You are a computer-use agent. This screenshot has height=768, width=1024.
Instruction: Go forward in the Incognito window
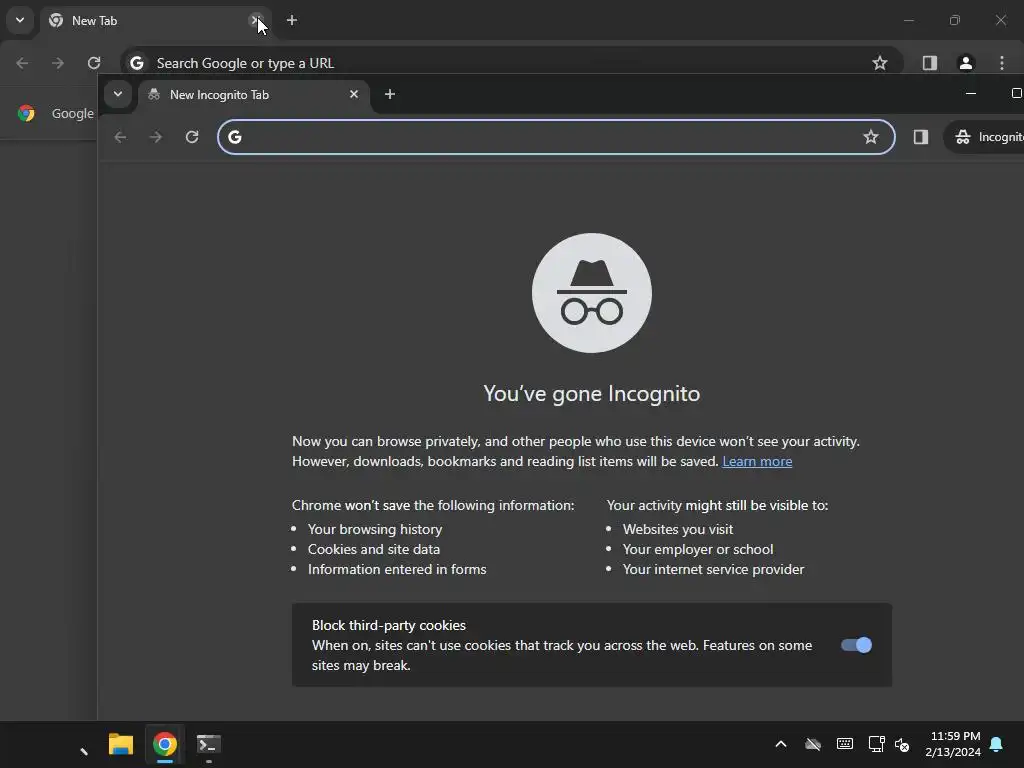(x=155, y=136)
